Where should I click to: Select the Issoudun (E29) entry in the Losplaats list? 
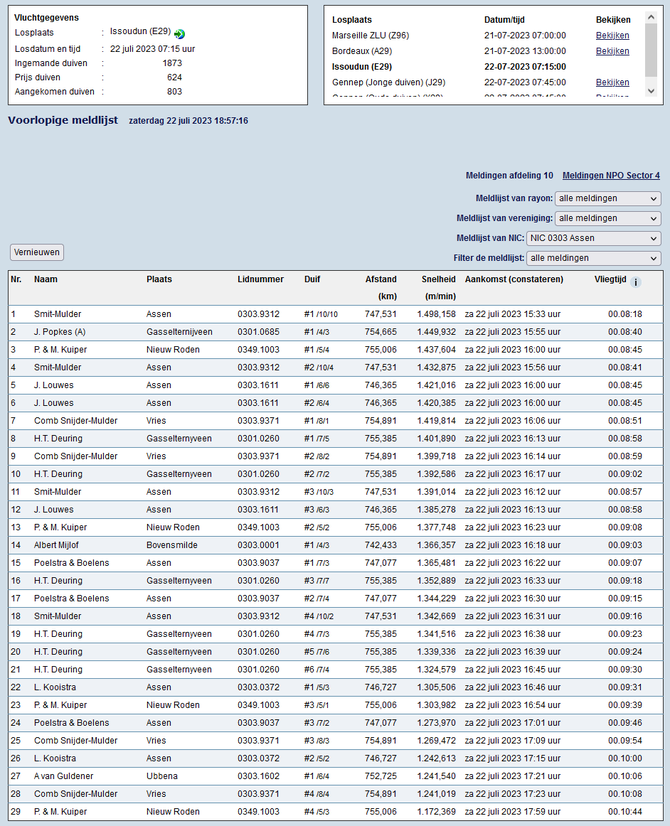362,67
